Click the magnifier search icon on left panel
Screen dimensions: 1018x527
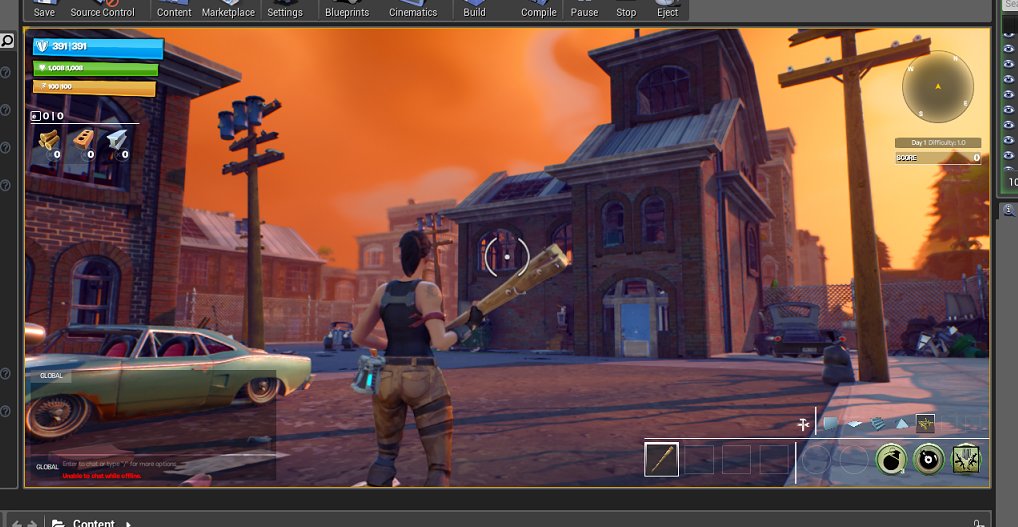click(7, 41)
